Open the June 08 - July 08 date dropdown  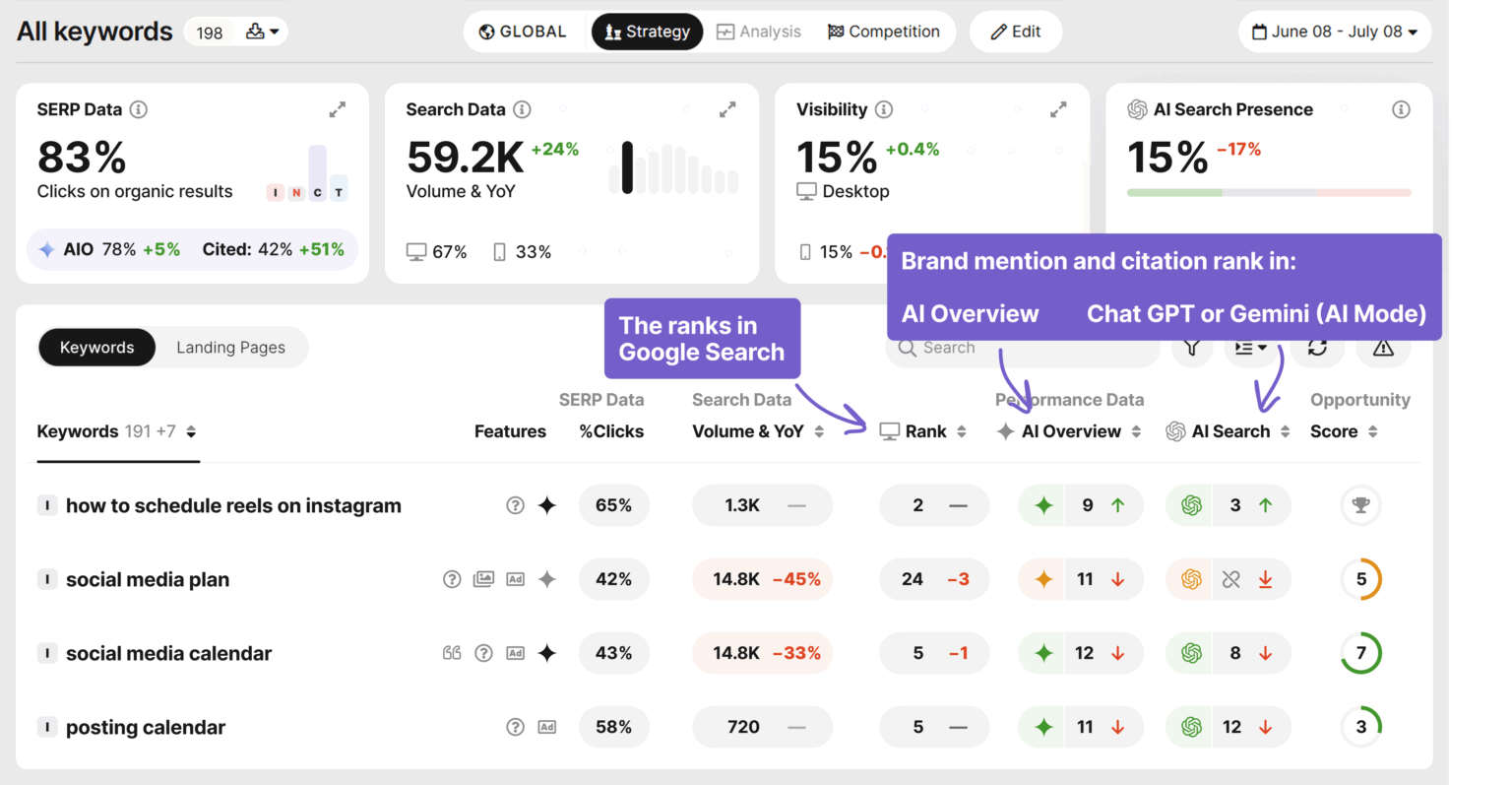[1334, 32]
